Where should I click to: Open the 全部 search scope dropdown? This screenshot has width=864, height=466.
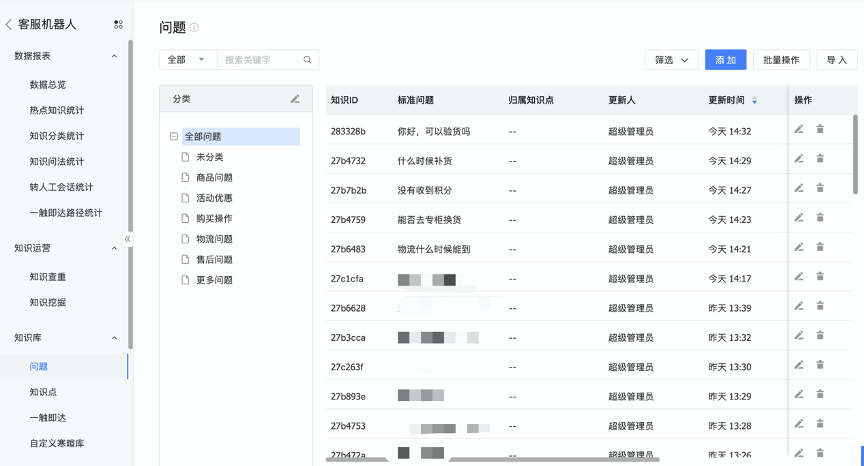187,60
